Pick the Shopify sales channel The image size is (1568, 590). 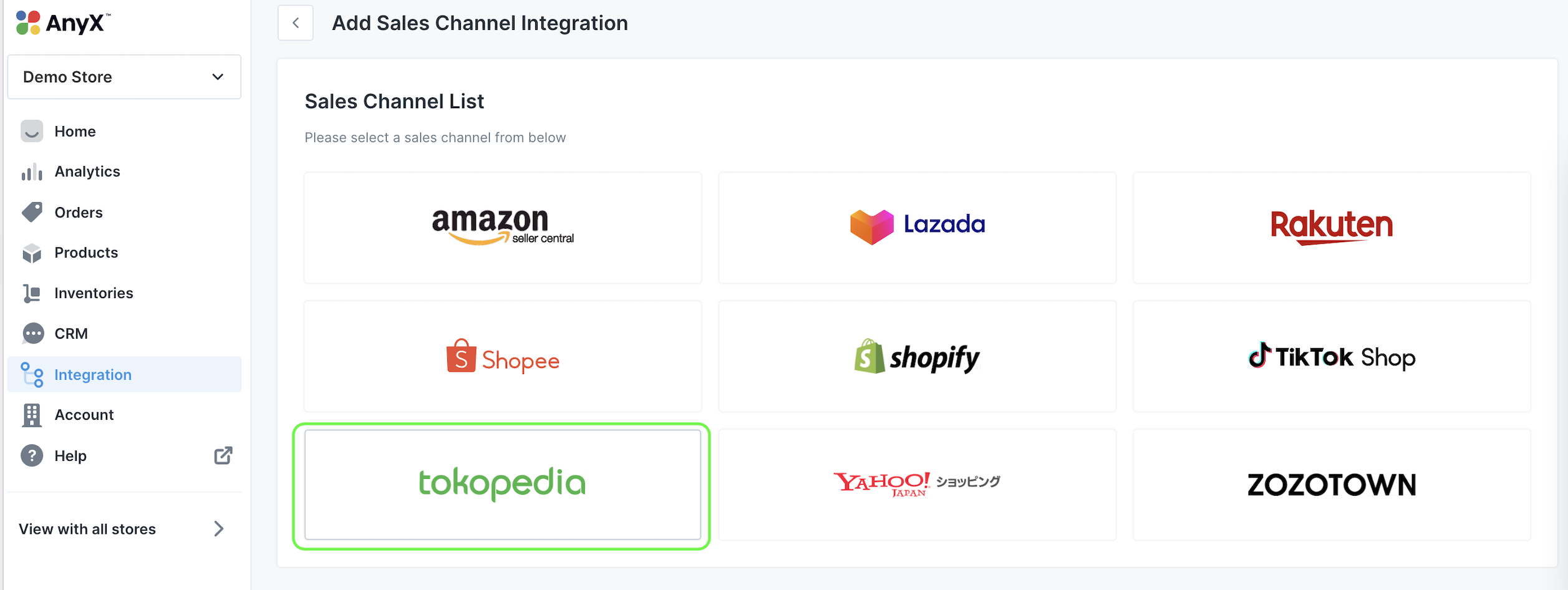pyautogui.click(x=917, y=356)
